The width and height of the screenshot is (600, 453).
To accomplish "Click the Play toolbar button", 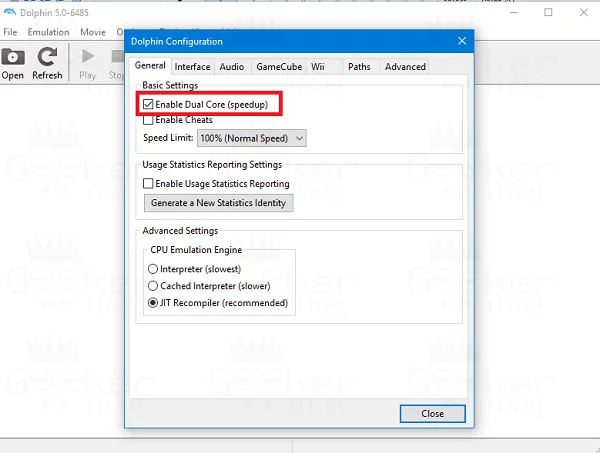I will pos(88,64).
